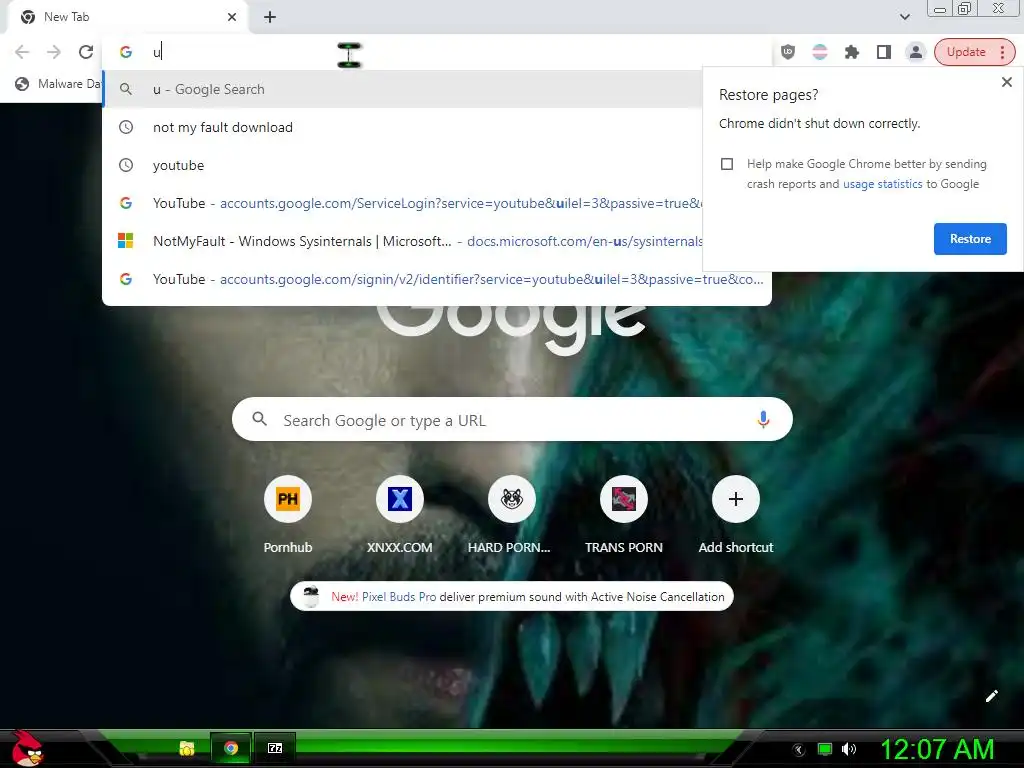This screenshot has height=768, width=1024.
Task: Click the Add shortcut button
Action: point(735,516)
